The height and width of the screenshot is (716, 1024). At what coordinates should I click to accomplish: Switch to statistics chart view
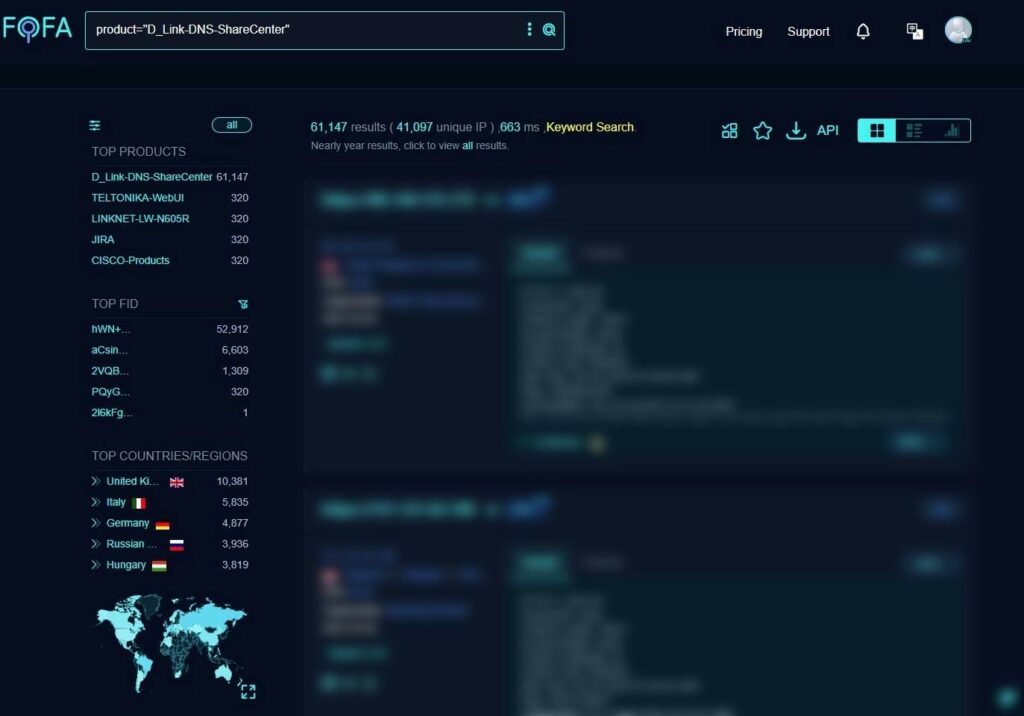click(951, 131)
